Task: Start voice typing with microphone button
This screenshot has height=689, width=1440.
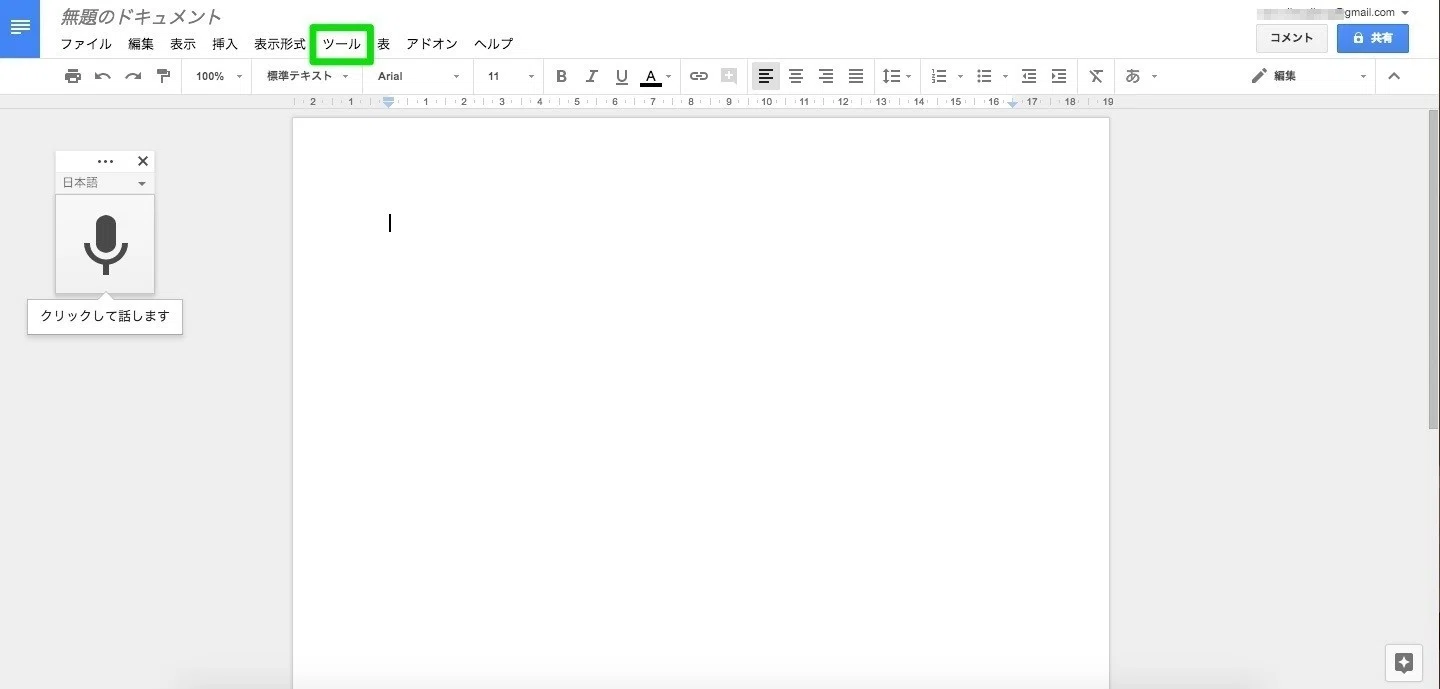Action: pos(105,244)
